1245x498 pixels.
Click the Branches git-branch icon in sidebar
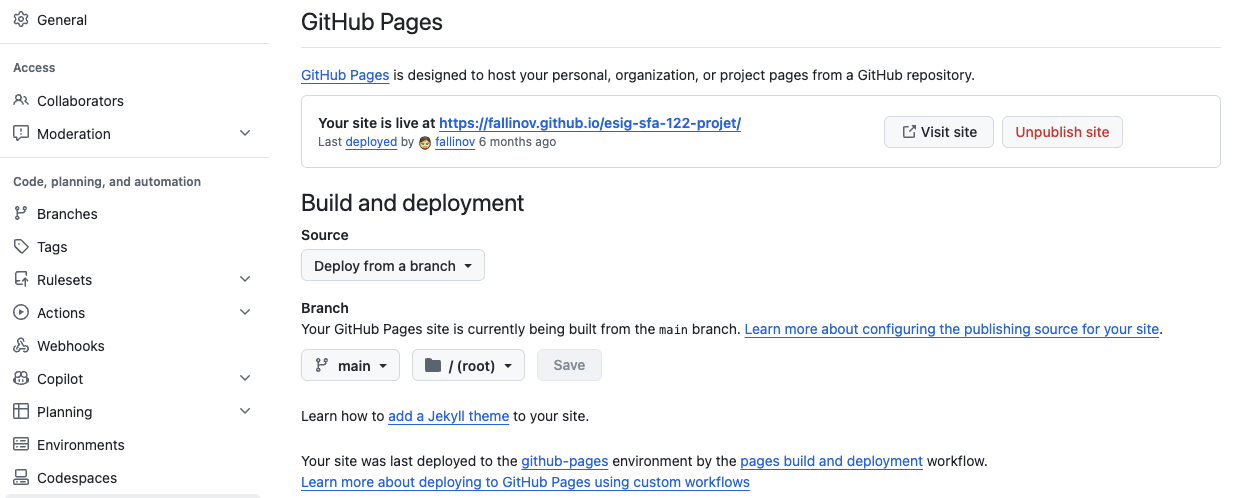(21, 214)
